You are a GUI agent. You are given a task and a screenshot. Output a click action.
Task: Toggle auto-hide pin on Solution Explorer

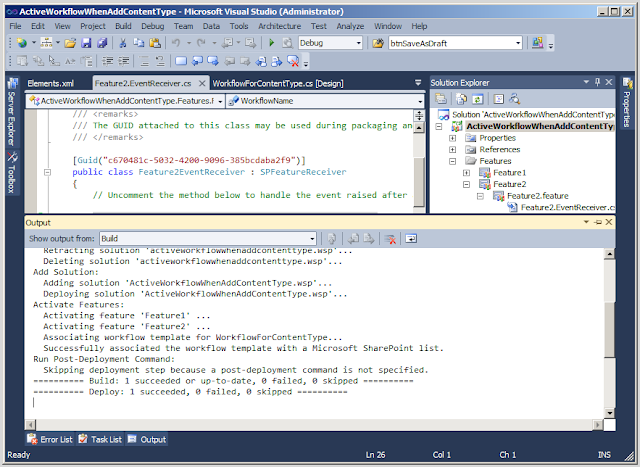[598, 82]
